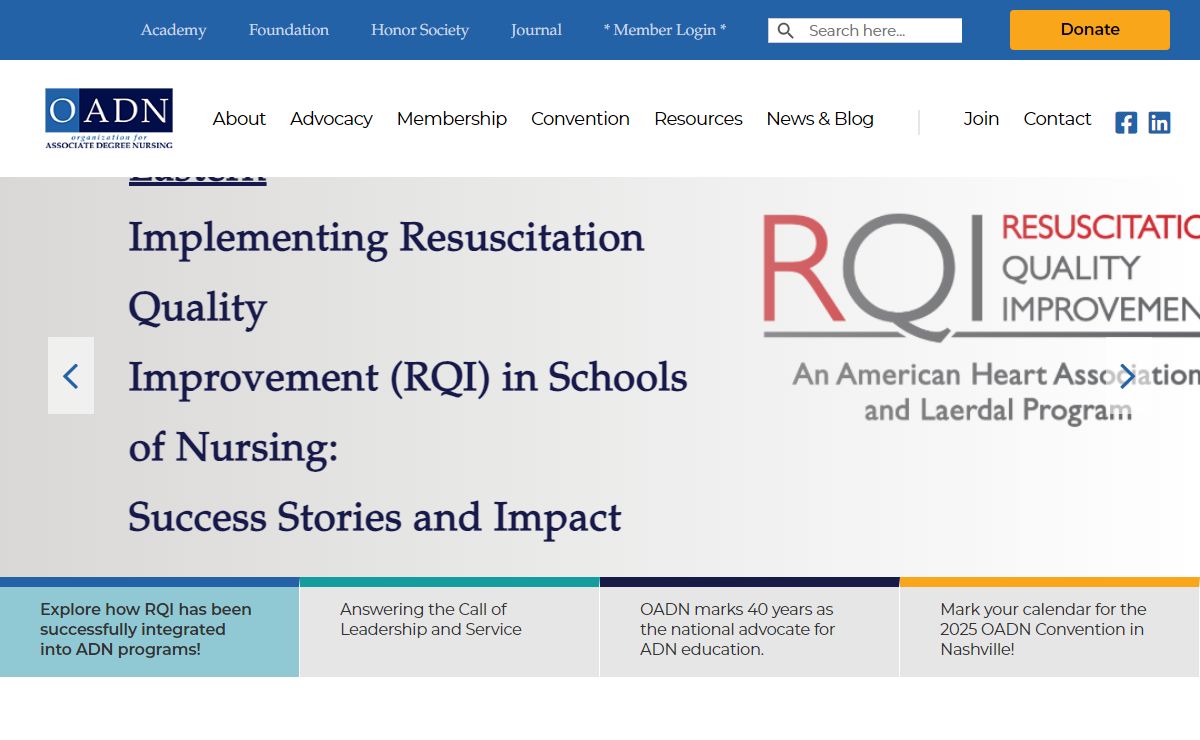
Task: Advance to next slide arrow
Action: pyautogui.click(x=1128, y=376)
